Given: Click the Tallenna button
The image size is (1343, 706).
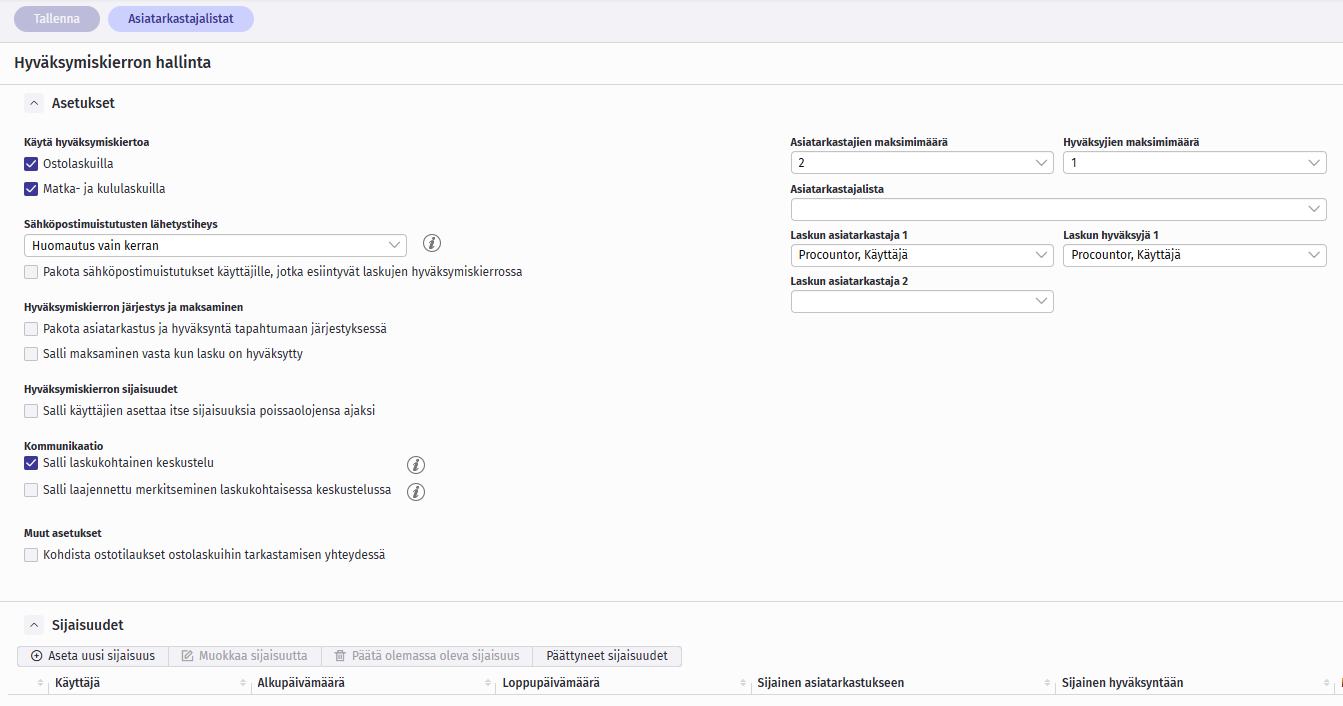Looking at the screenshot, I should point(57,19).
